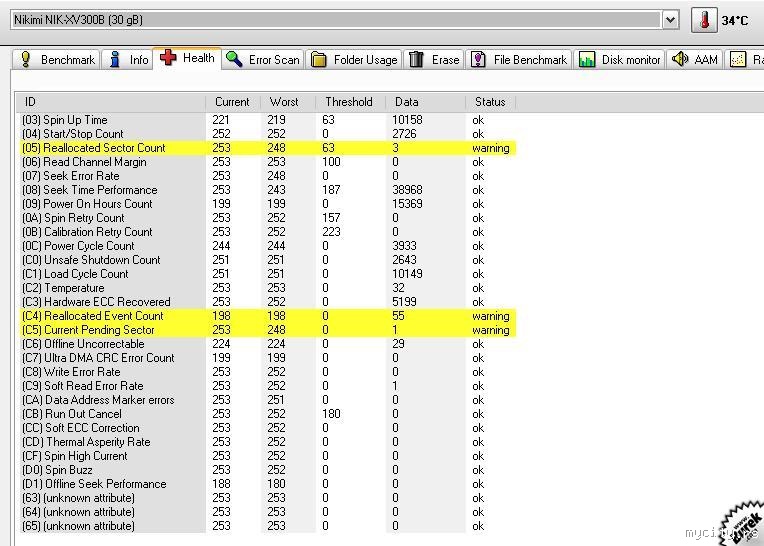Sort by the Data column header

pyautogui.click(x=425, y=102)
